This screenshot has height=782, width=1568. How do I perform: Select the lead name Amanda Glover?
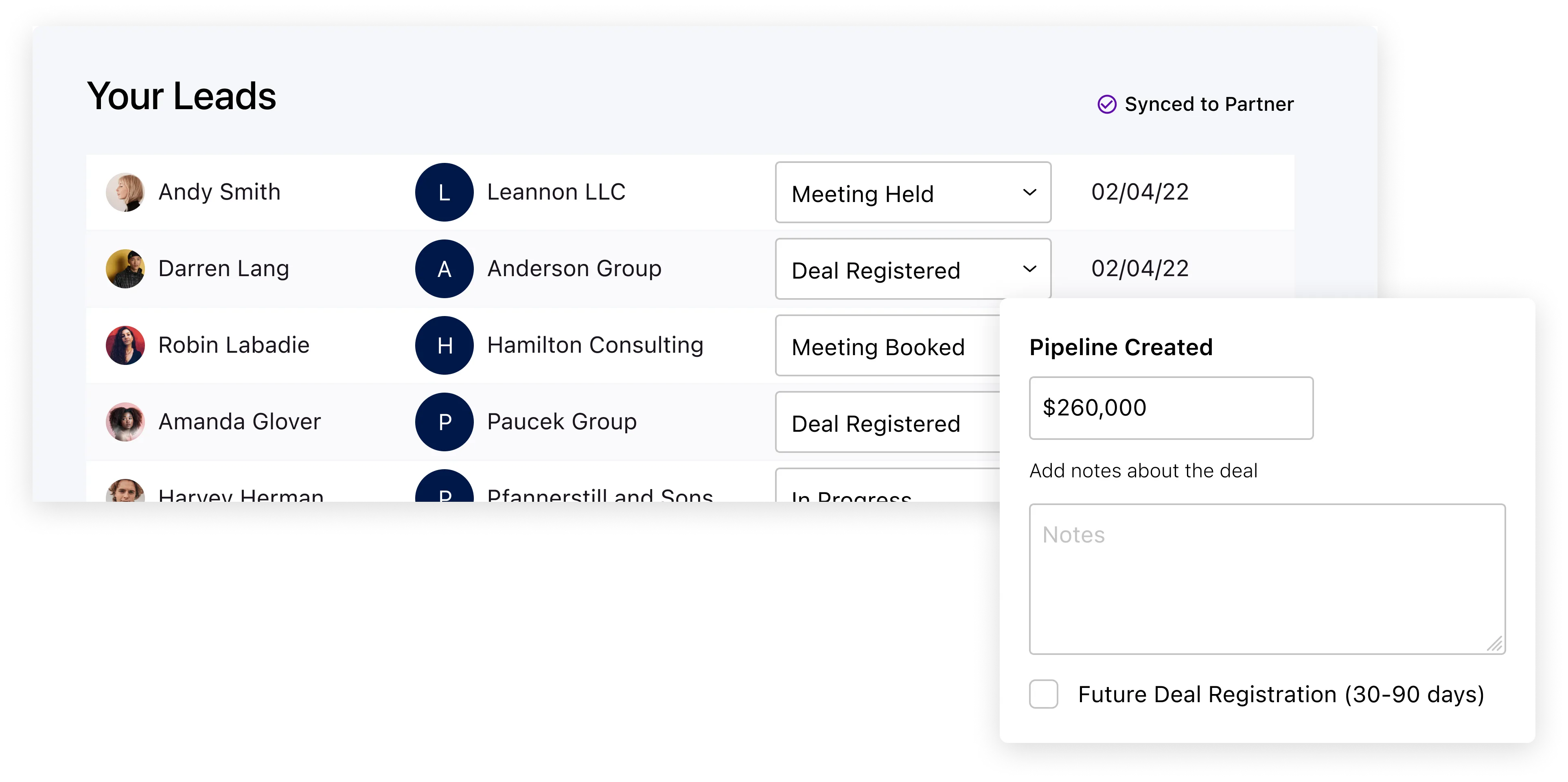click(240, 422)
